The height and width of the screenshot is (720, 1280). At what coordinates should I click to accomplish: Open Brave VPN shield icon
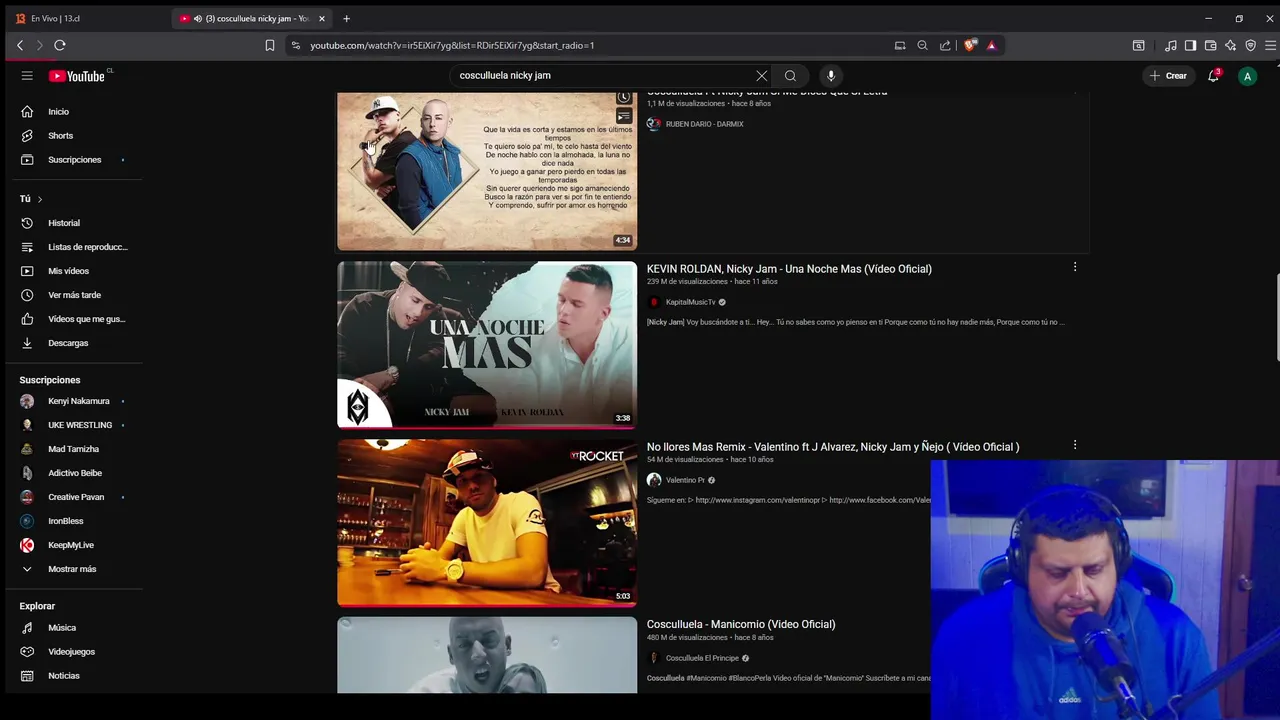(1250, 45)
